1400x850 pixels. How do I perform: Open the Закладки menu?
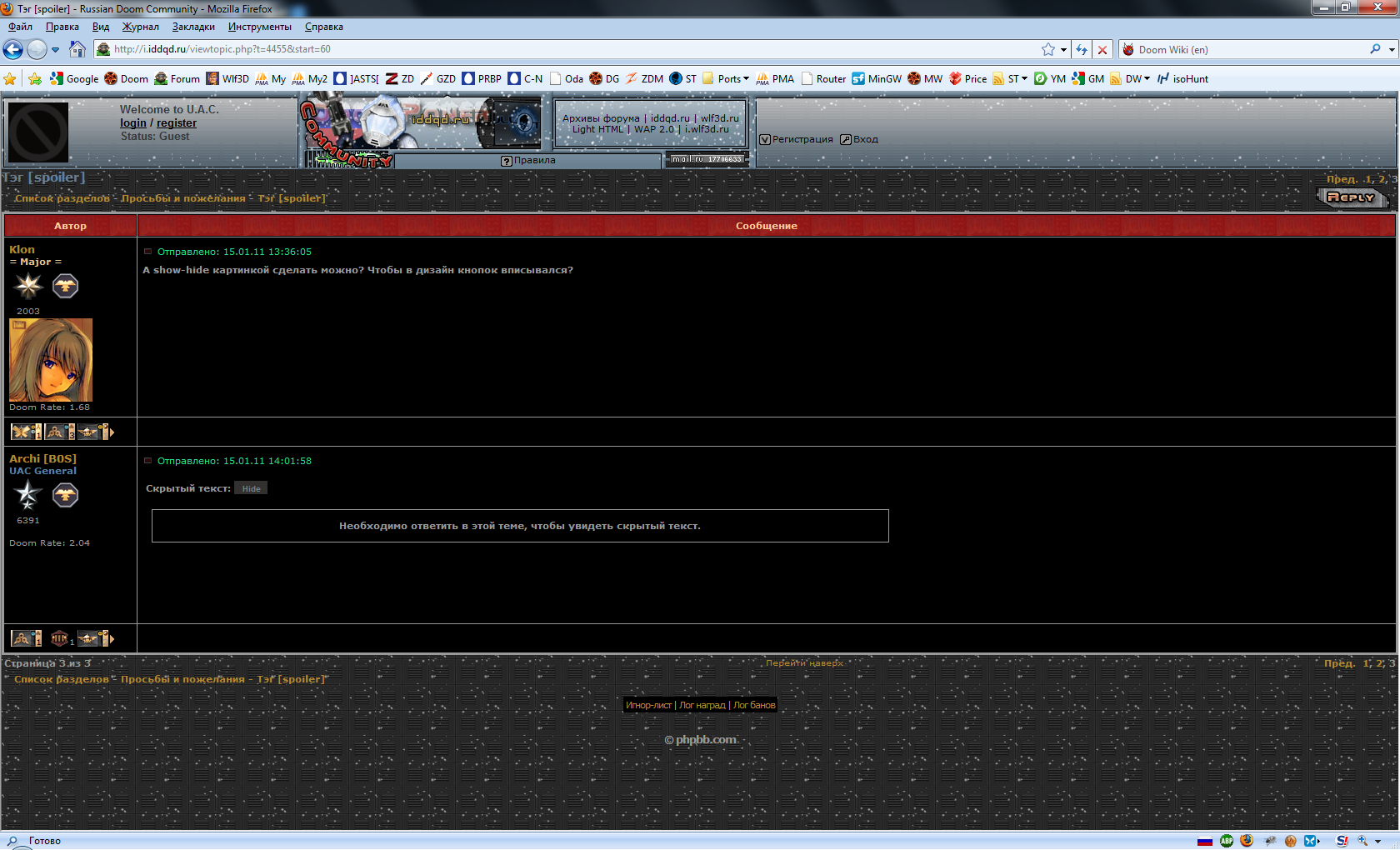tap(193, 27)
